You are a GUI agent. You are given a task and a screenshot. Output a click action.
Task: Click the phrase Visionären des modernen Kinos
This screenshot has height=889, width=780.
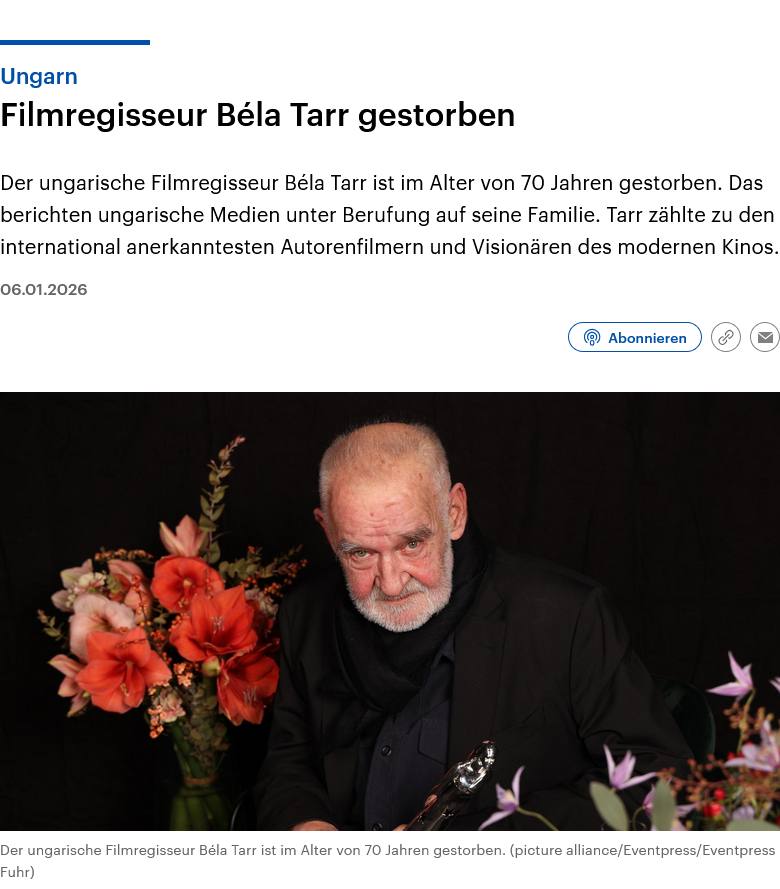click(x=625, y=247)
